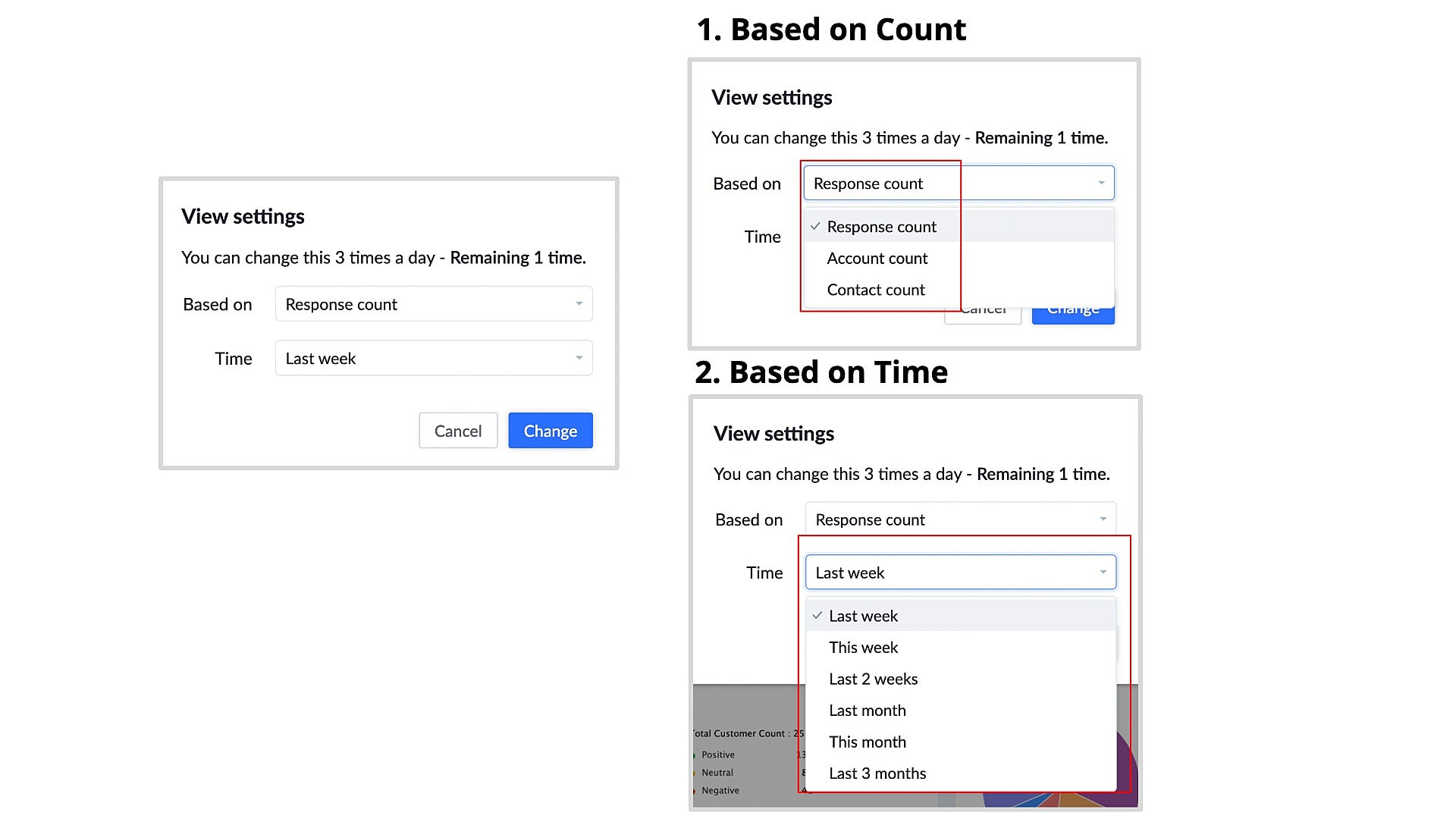Open the Time Last week dropdown in left dialog
Image resolution: width=1456 pixels, height=819 pixels.
point(433,359)
